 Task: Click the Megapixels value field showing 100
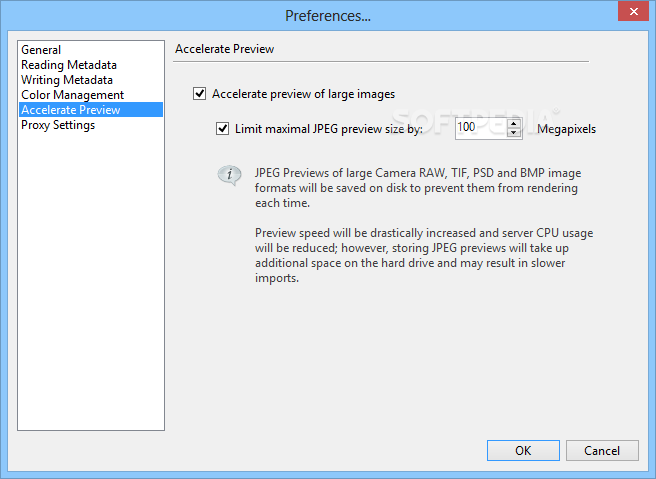tap(480, 128)
